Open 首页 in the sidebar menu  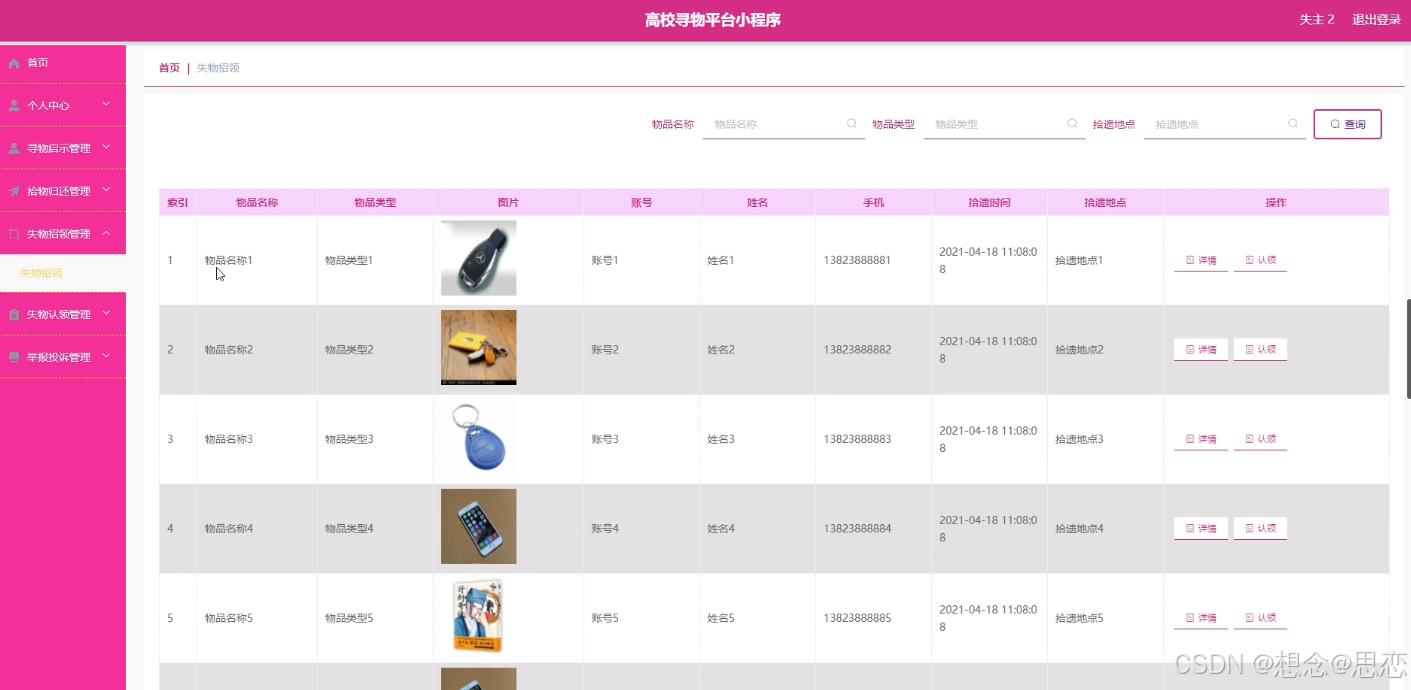click(x=63, y=63)
